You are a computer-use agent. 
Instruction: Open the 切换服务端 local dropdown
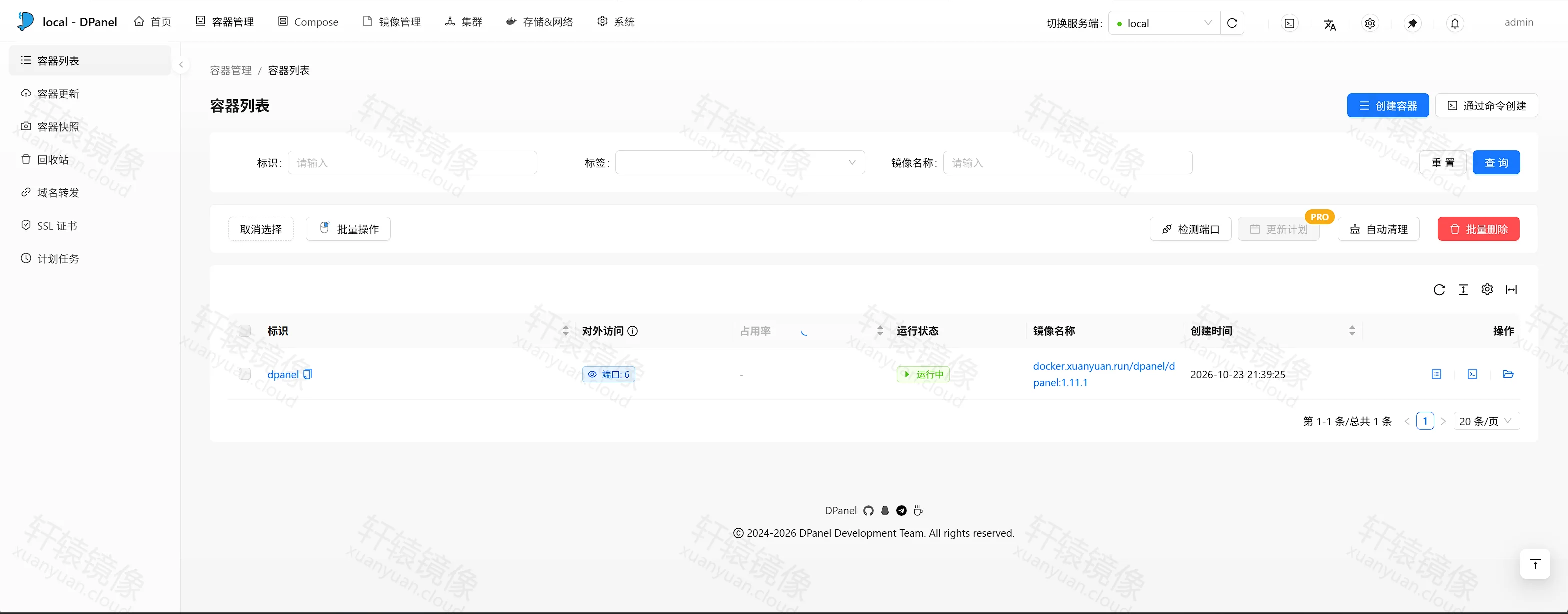pos(1164,23)
